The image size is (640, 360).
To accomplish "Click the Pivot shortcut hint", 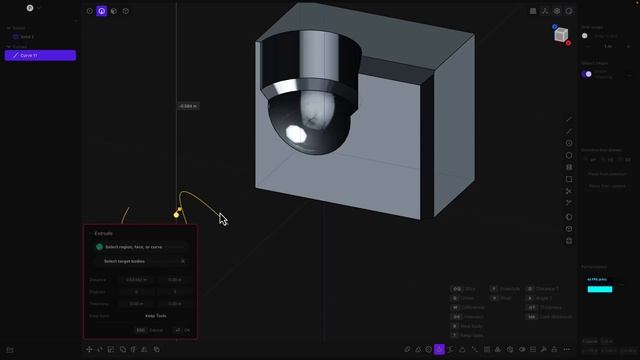I will [501, 298].
